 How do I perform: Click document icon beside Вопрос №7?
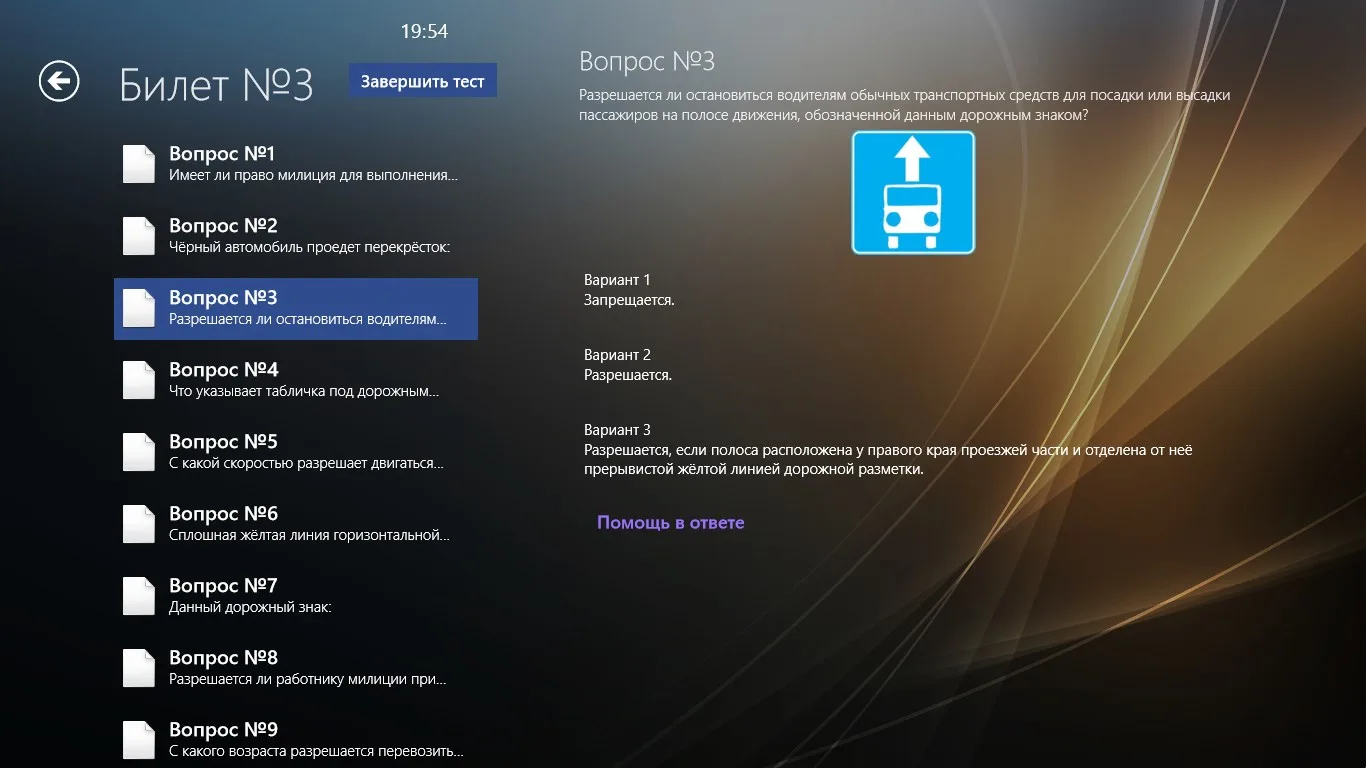[x=139, y=596]
